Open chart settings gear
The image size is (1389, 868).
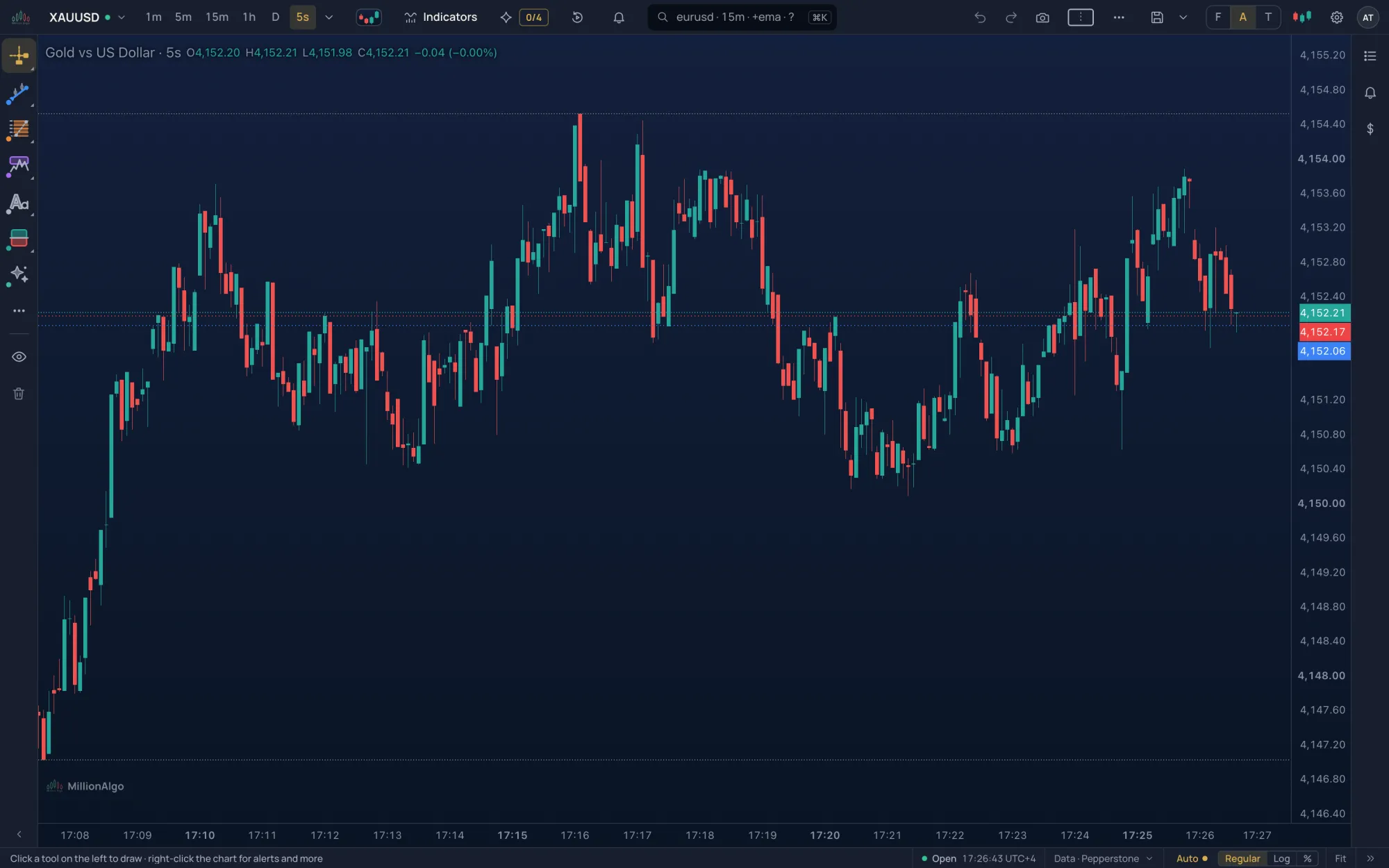pos(1336,17)
